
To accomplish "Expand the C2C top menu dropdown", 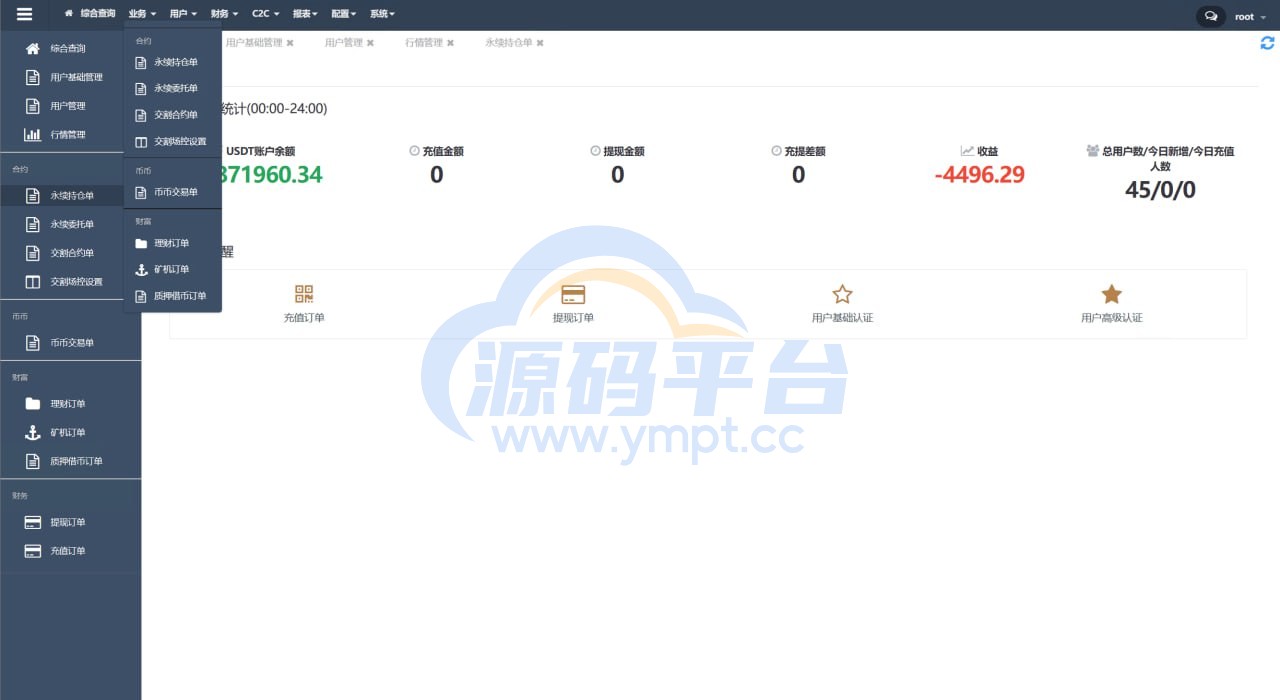I will (265, 14).
